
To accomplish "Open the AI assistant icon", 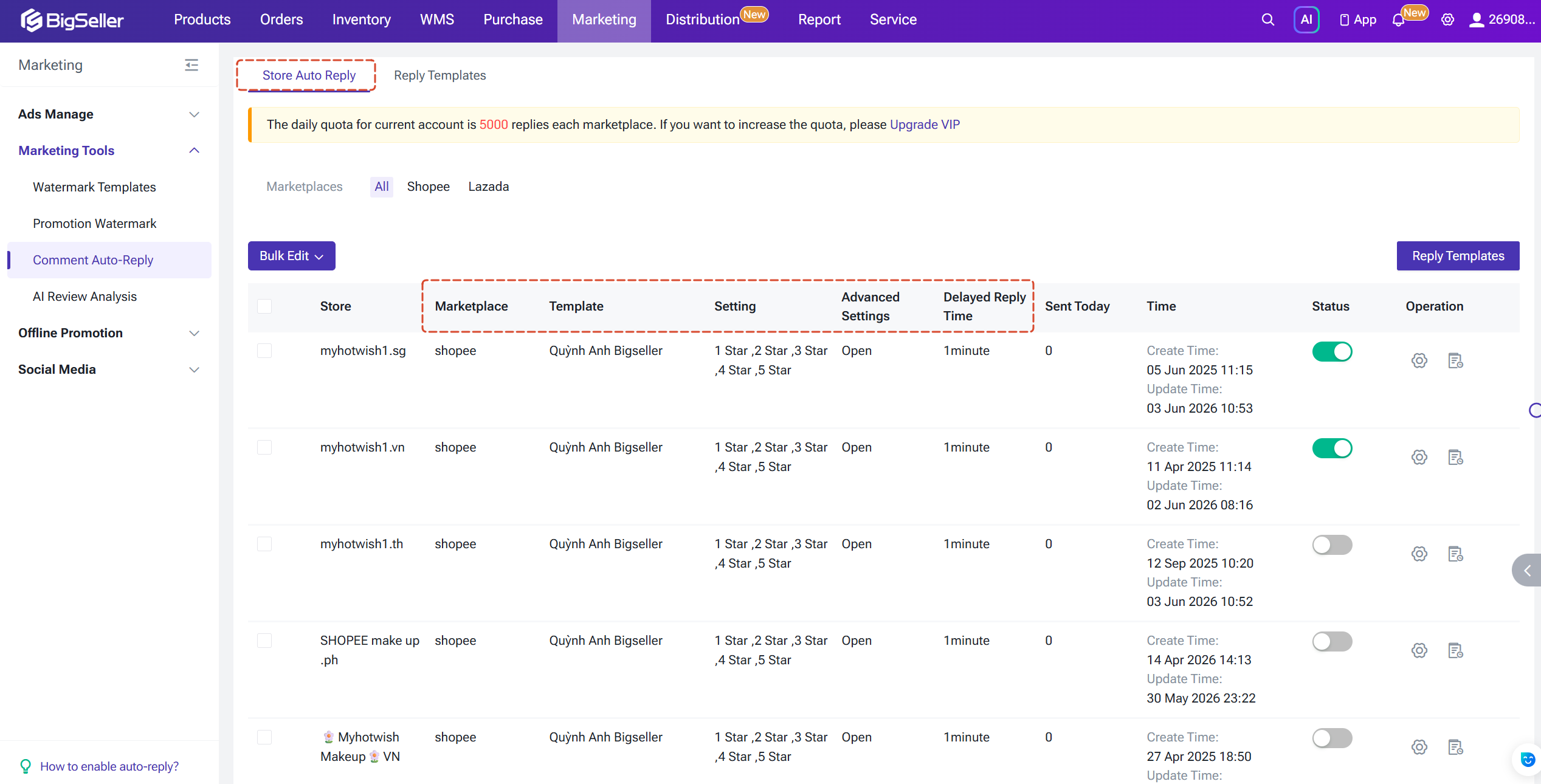I will [x=1306, y=20].
